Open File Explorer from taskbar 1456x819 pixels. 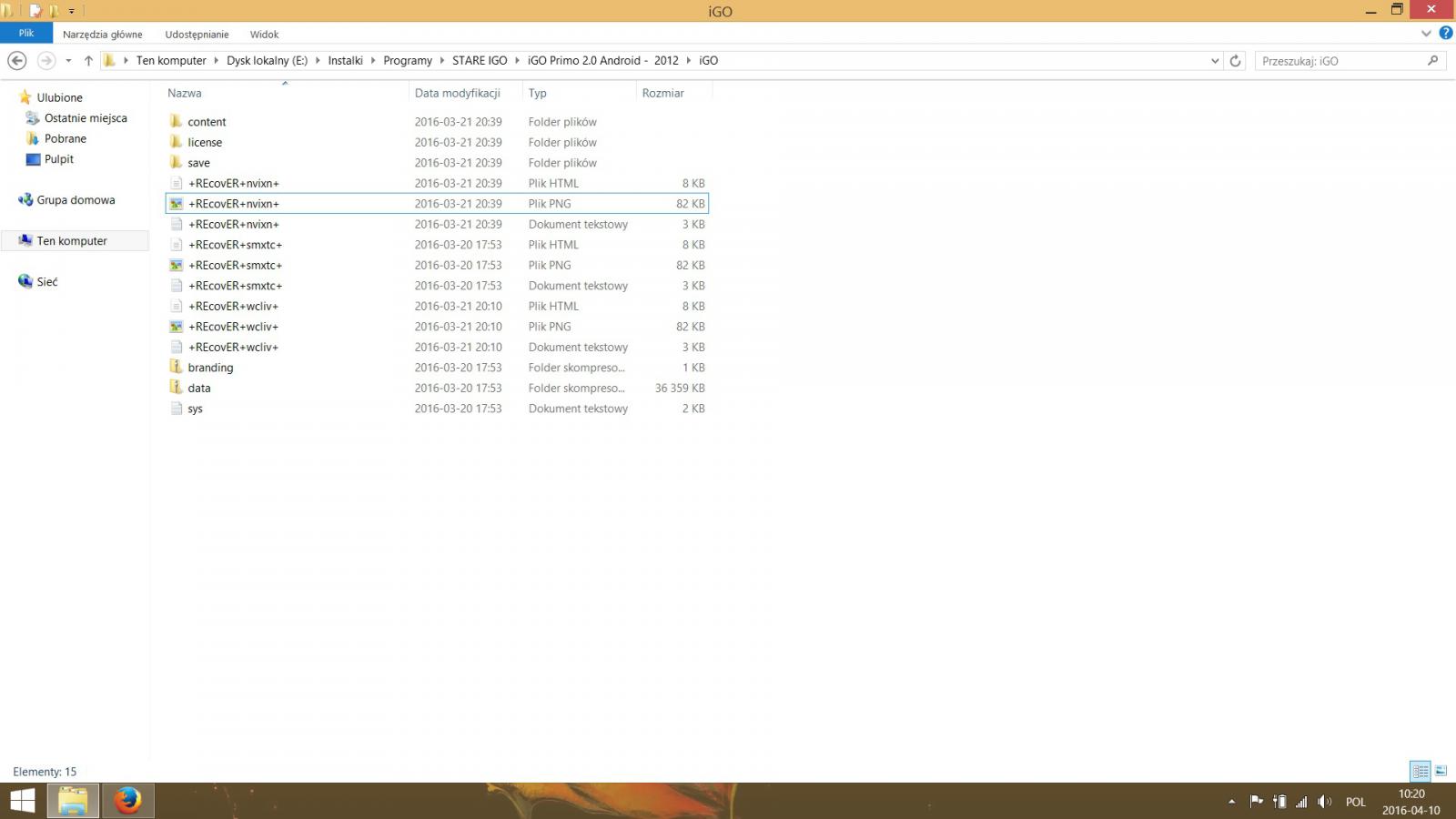(x=73, y=801)
